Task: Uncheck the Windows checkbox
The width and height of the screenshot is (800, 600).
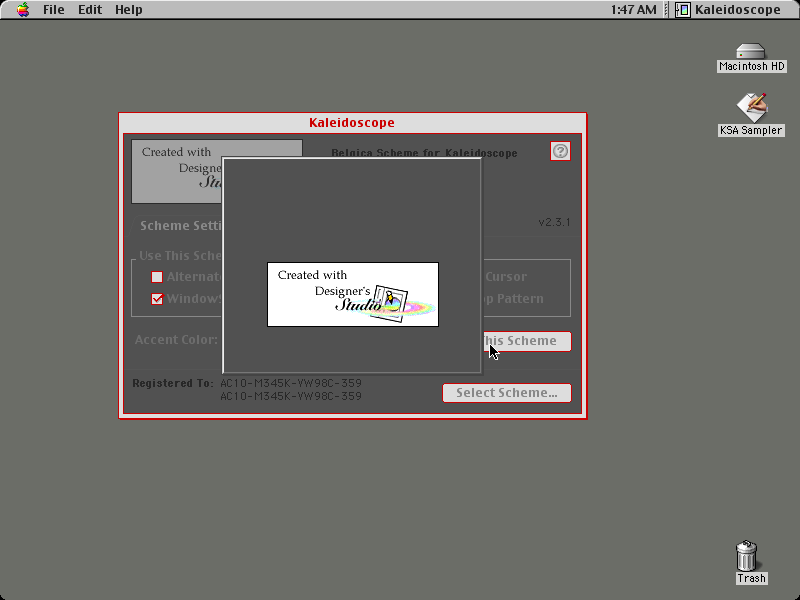Action: tap(157, 299)
